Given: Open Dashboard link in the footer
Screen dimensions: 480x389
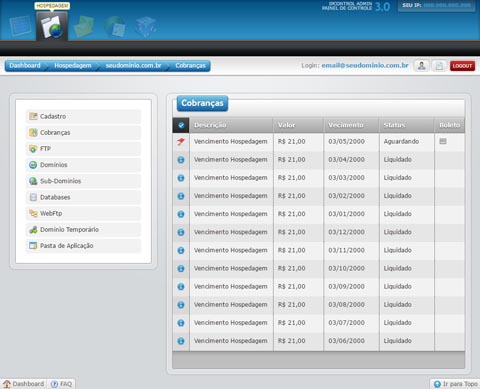Looking at the screenshot, I should (23, 384).
